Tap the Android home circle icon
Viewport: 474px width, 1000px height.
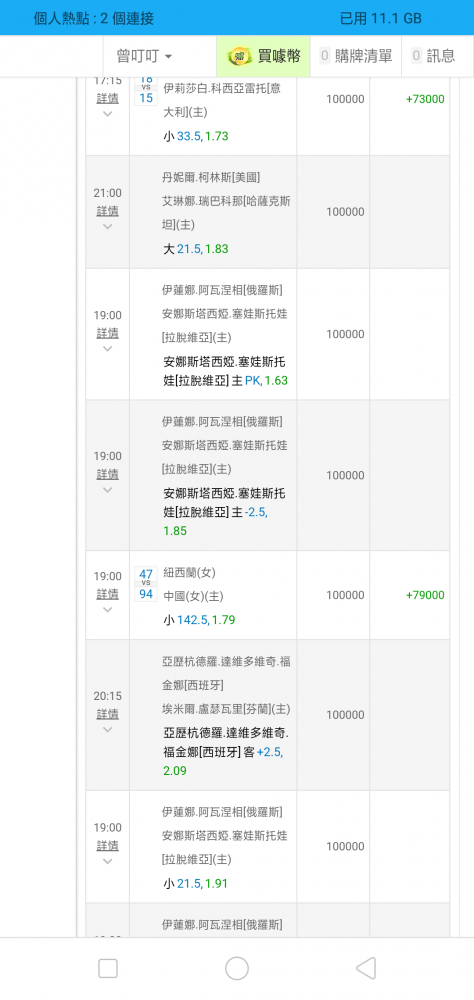tap(237, 968)
